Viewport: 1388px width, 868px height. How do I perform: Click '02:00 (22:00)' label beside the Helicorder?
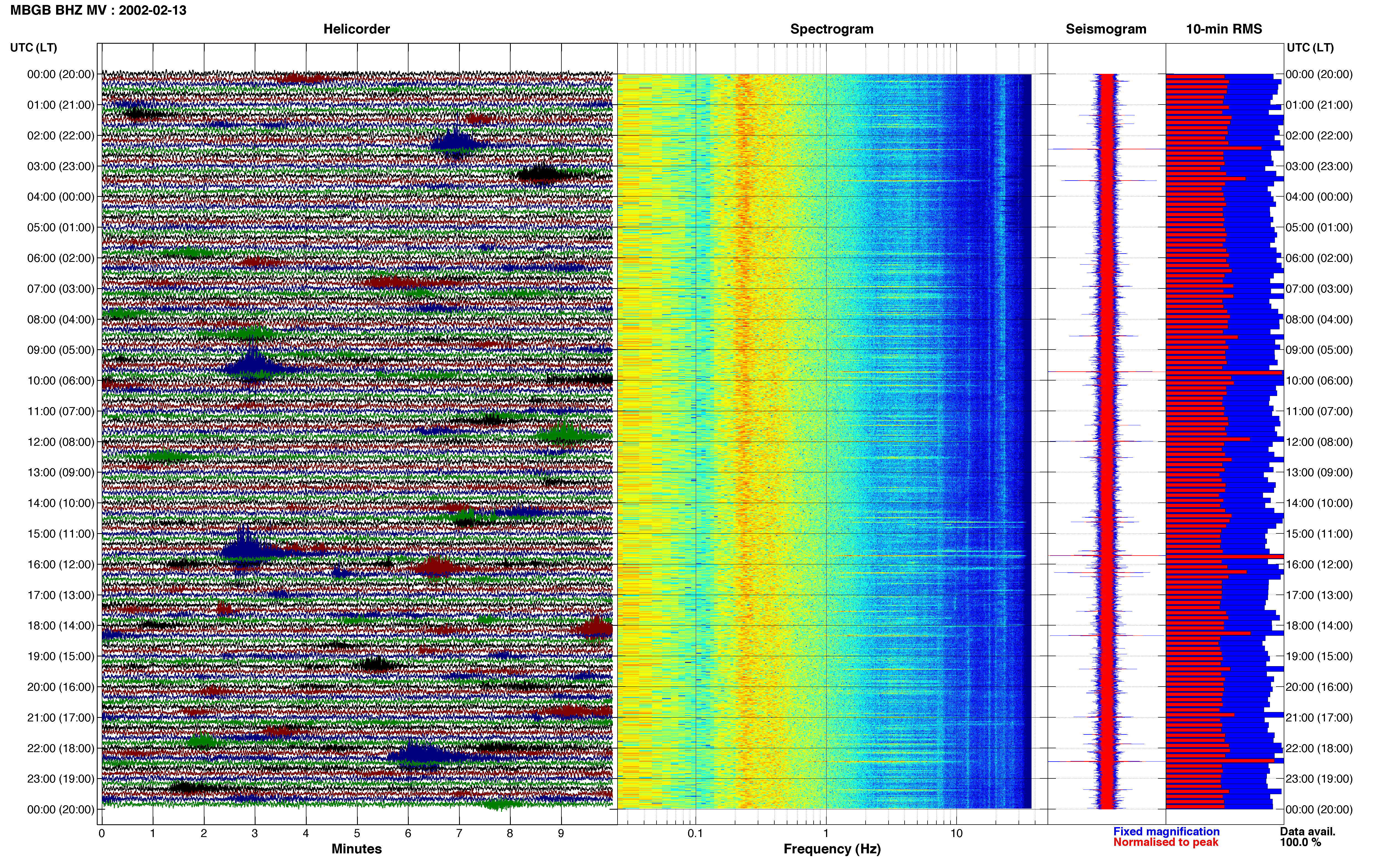pyautogui.click(x=61, y=136)
